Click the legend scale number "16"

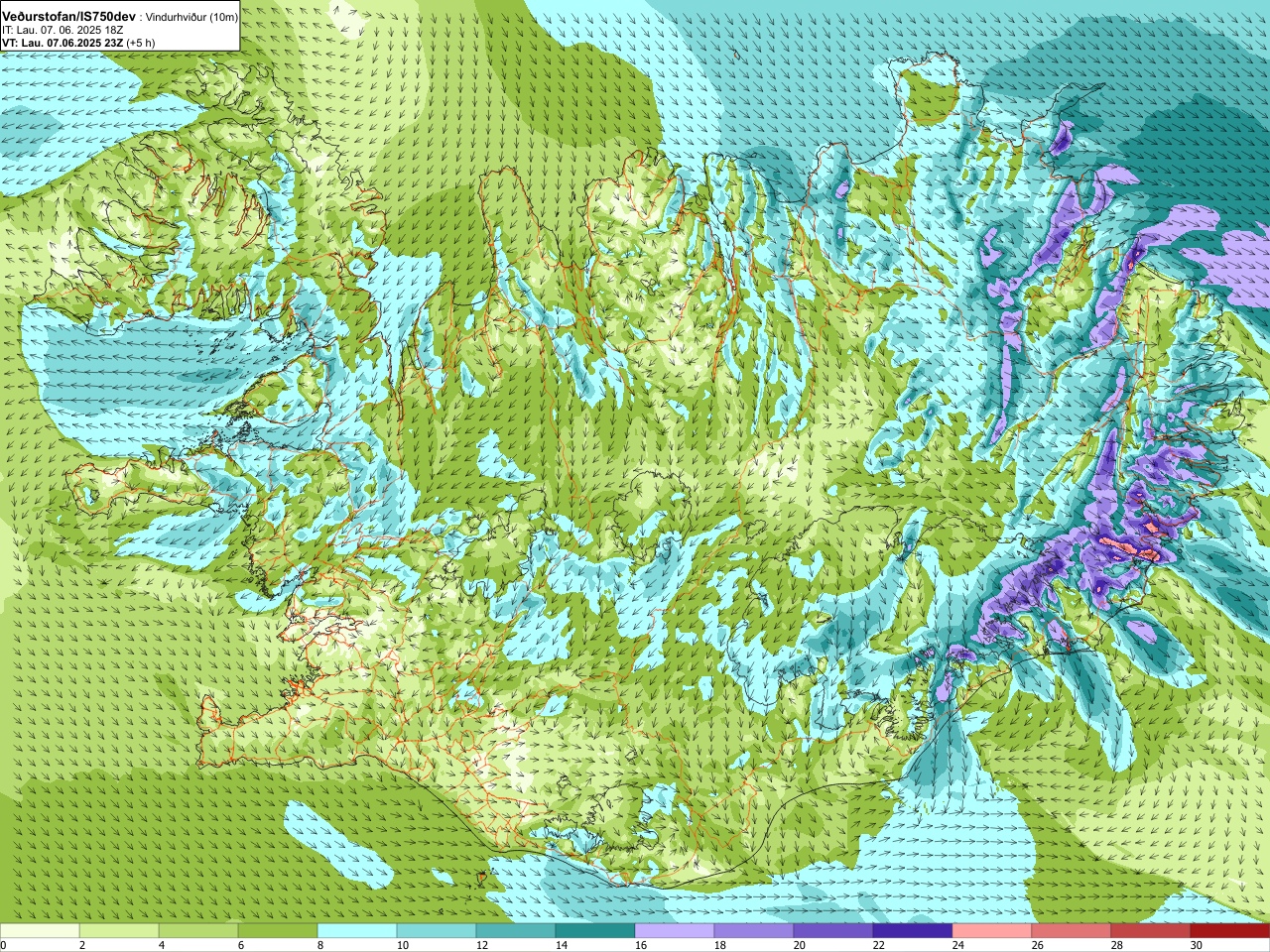[x=641, y=945]
